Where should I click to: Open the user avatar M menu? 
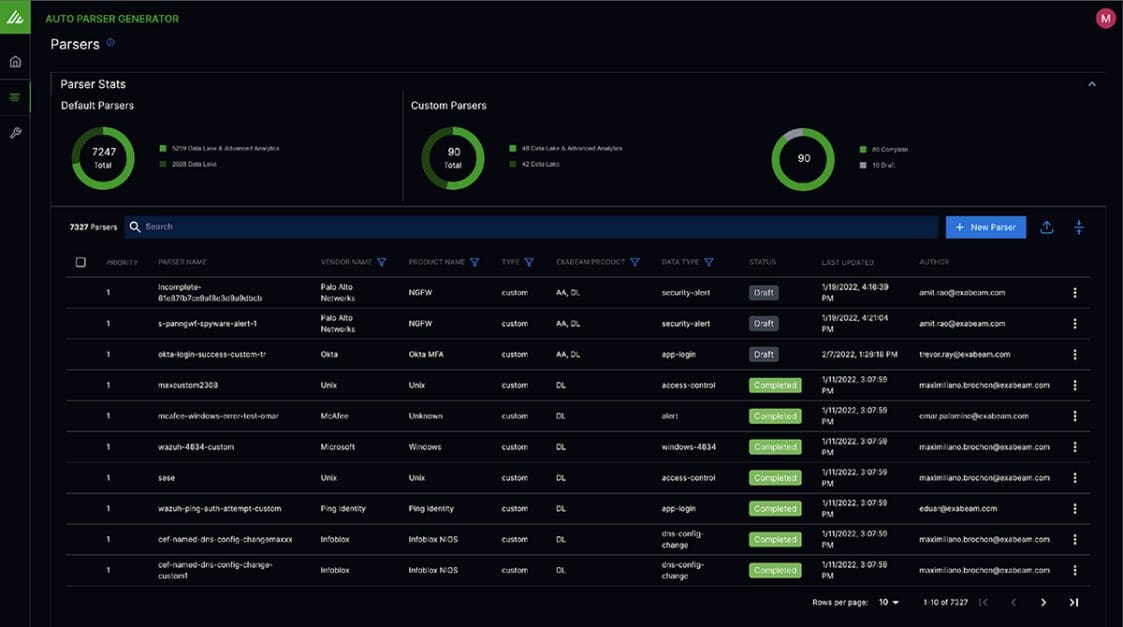click(1105, 19)
